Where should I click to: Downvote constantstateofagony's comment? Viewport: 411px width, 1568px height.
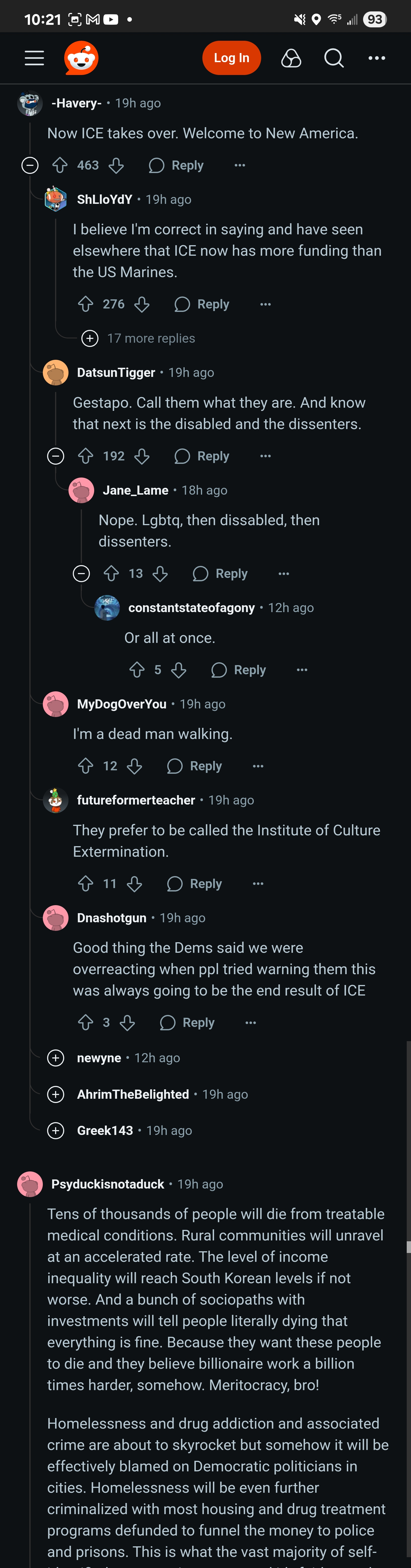coord(179,670)
